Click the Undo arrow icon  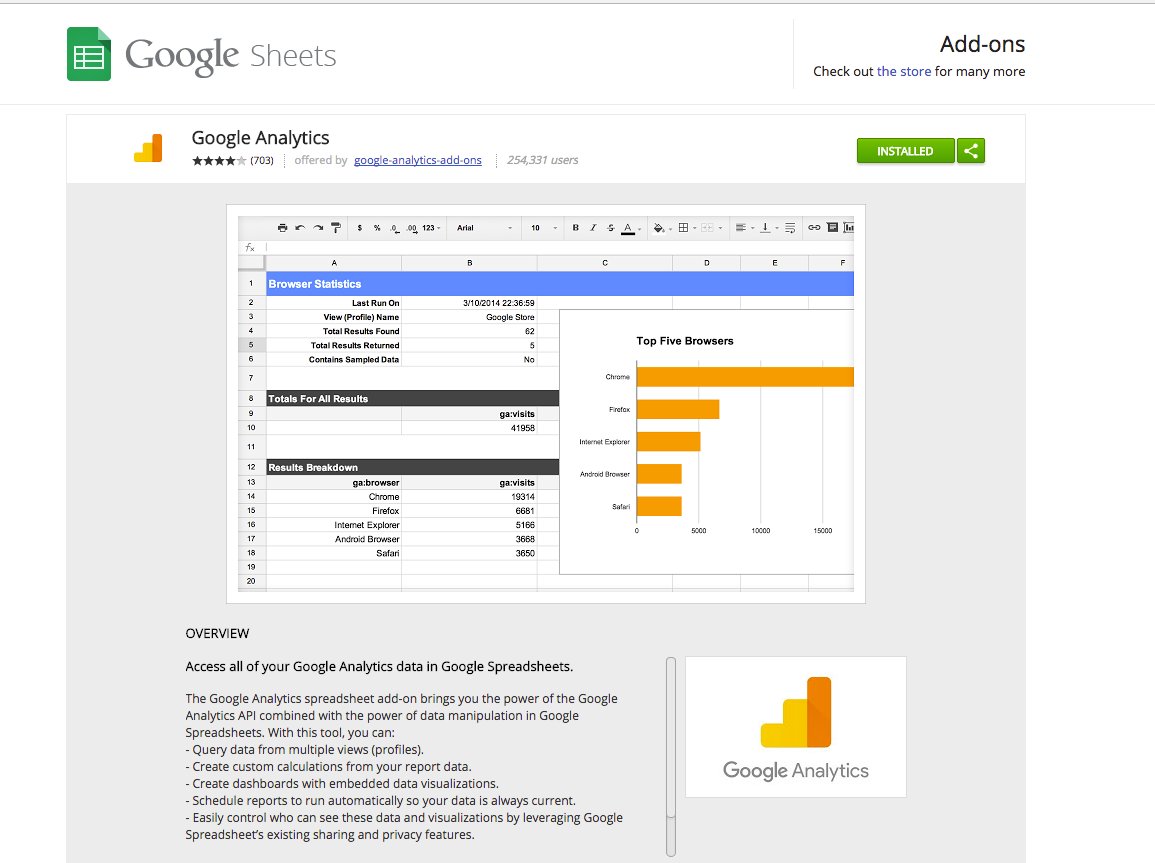tap(300, 228)
